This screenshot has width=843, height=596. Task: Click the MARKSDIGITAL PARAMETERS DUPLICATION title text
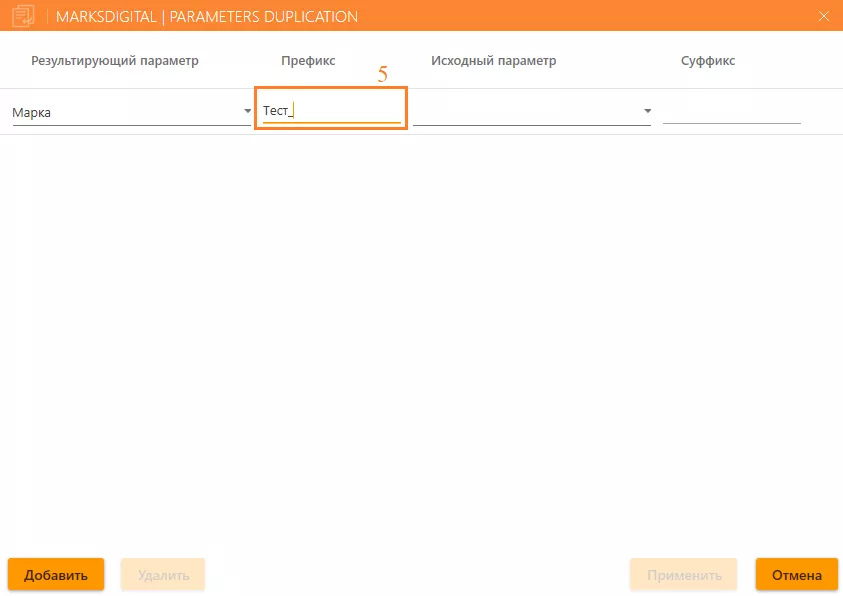pos(207,17)
